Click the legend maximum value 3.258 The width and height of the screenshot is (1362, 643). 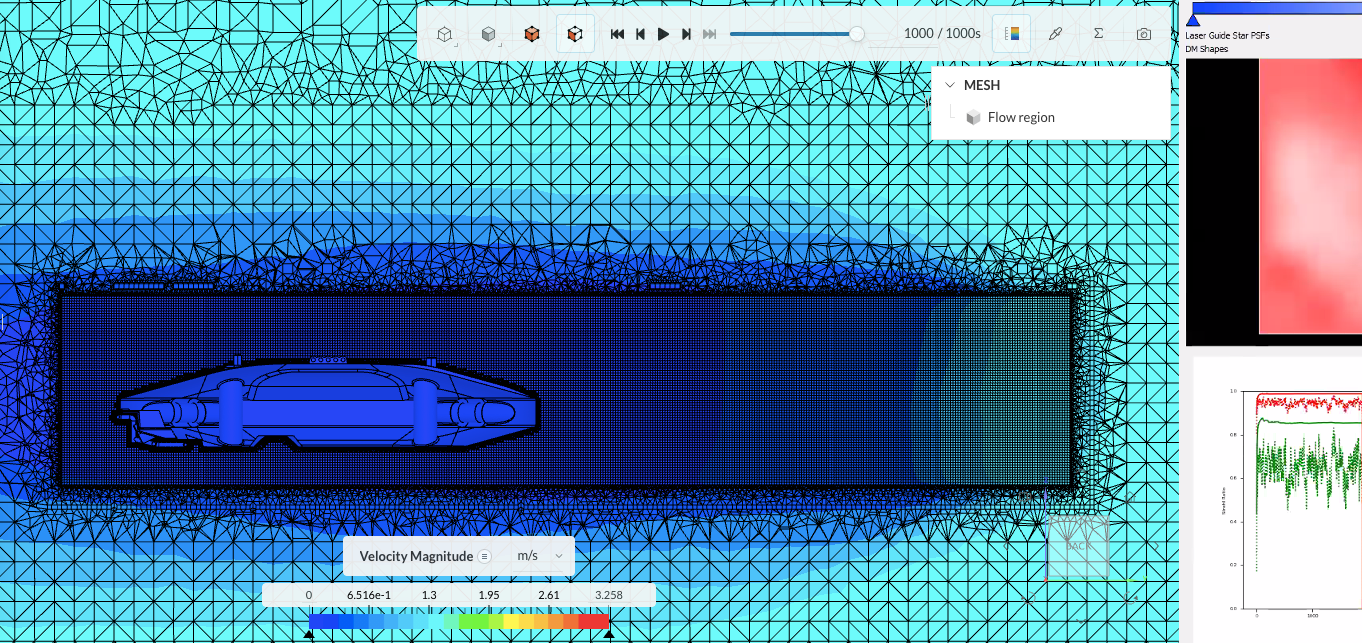point(608,595)
